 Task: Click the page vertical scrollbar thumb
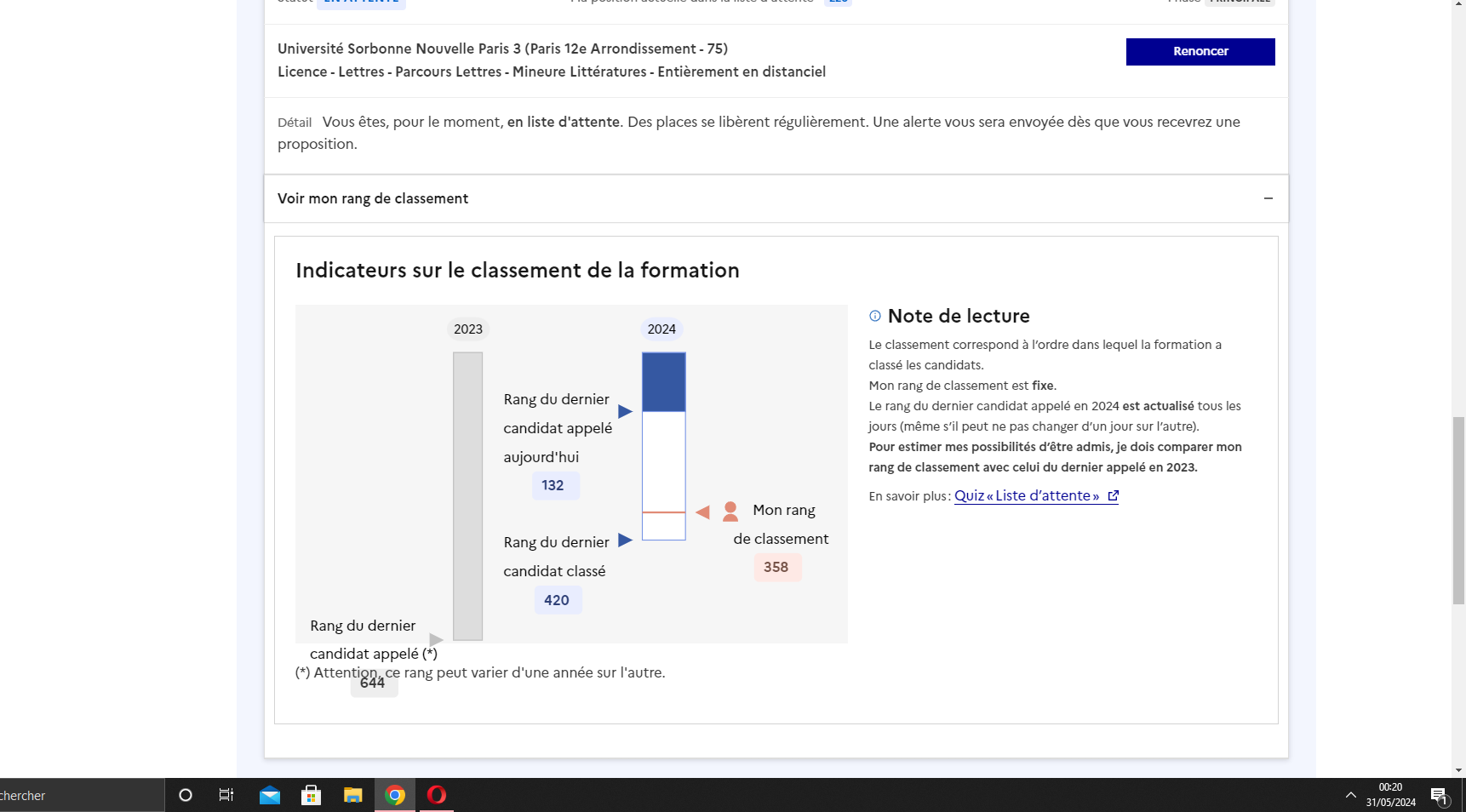1458,511
